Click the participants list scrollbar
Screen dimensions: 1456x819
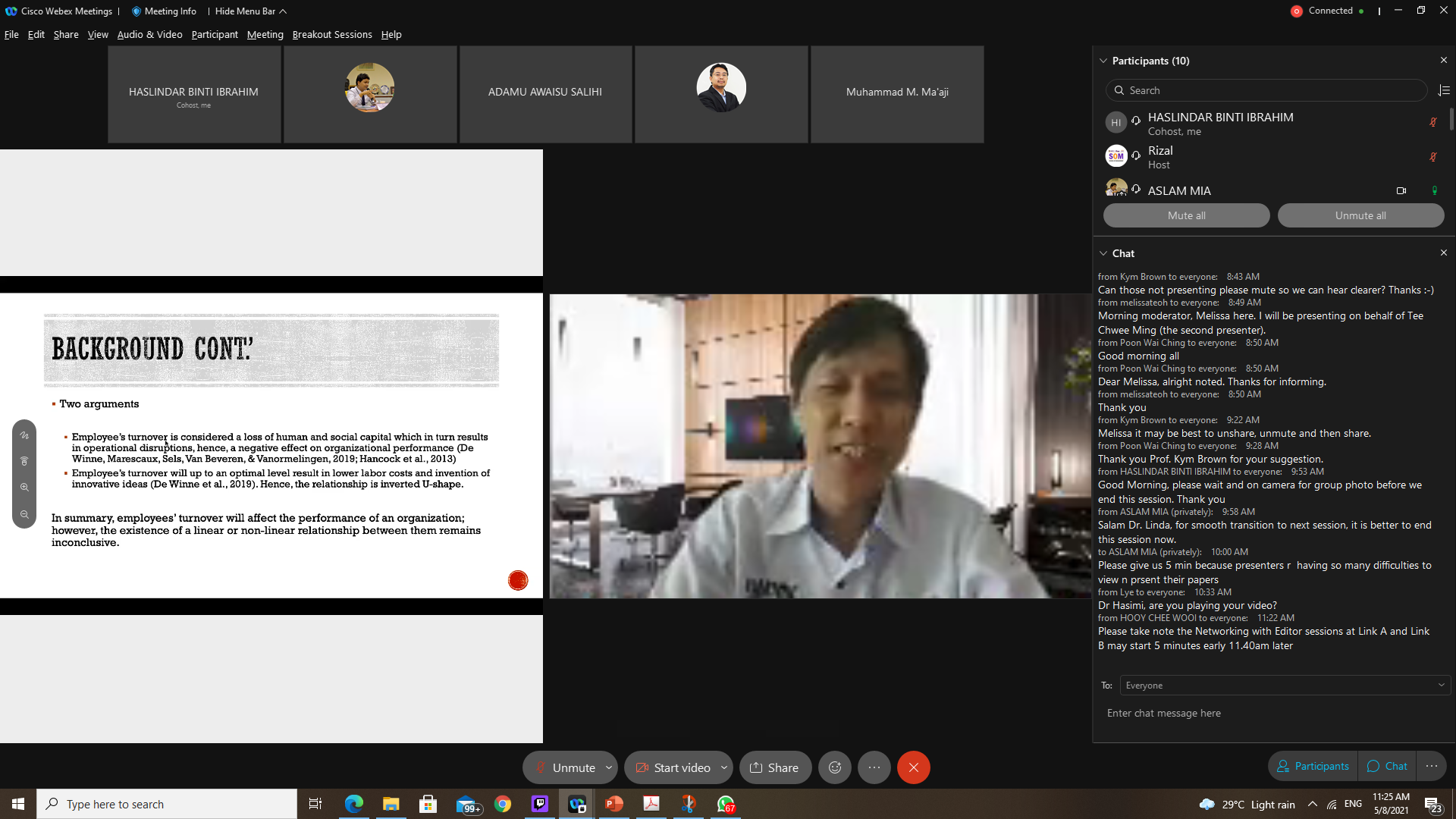click(x=1451, y=119)
